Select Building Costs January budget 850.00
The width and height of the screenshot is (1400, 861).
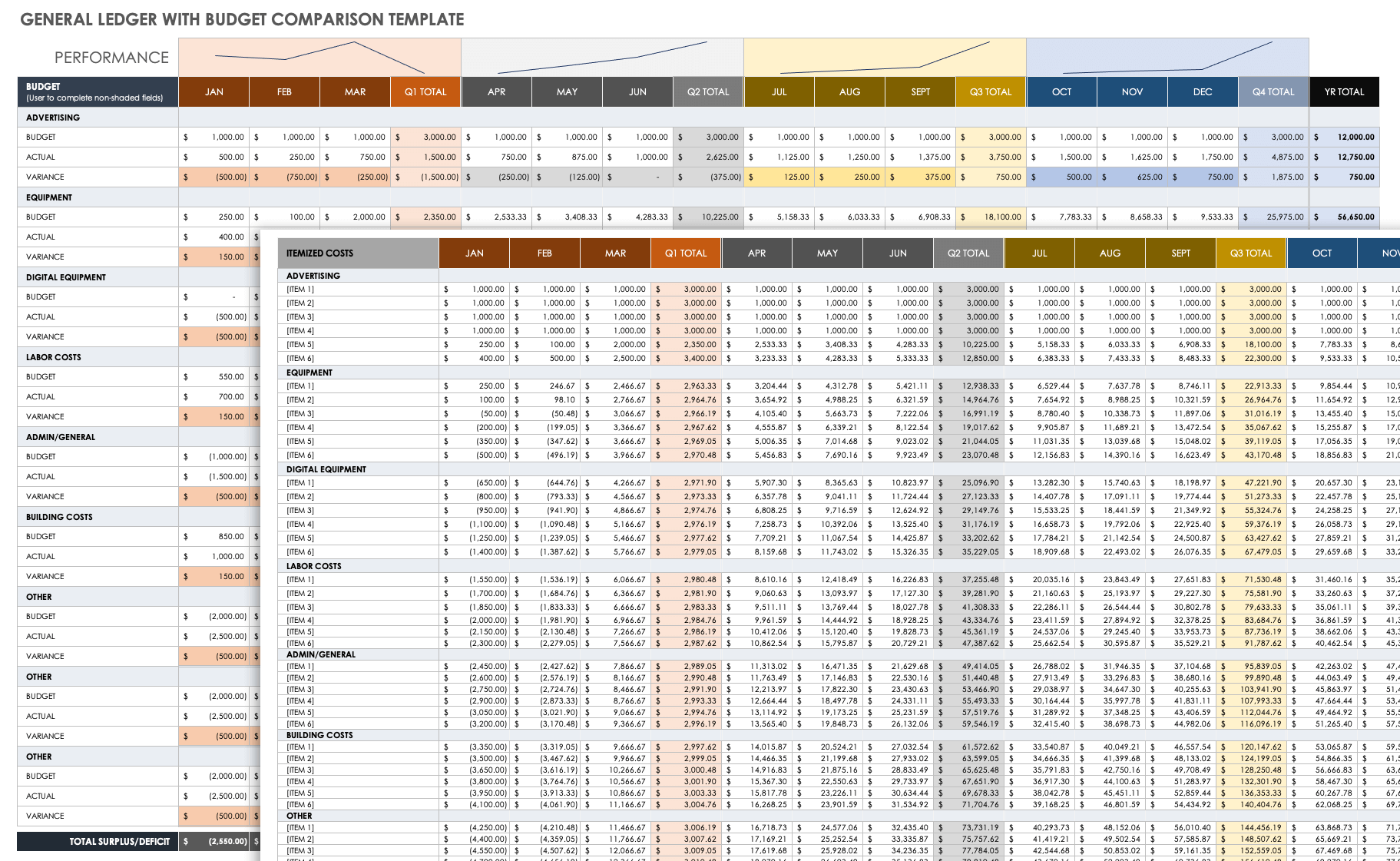[x=213, y=536]
